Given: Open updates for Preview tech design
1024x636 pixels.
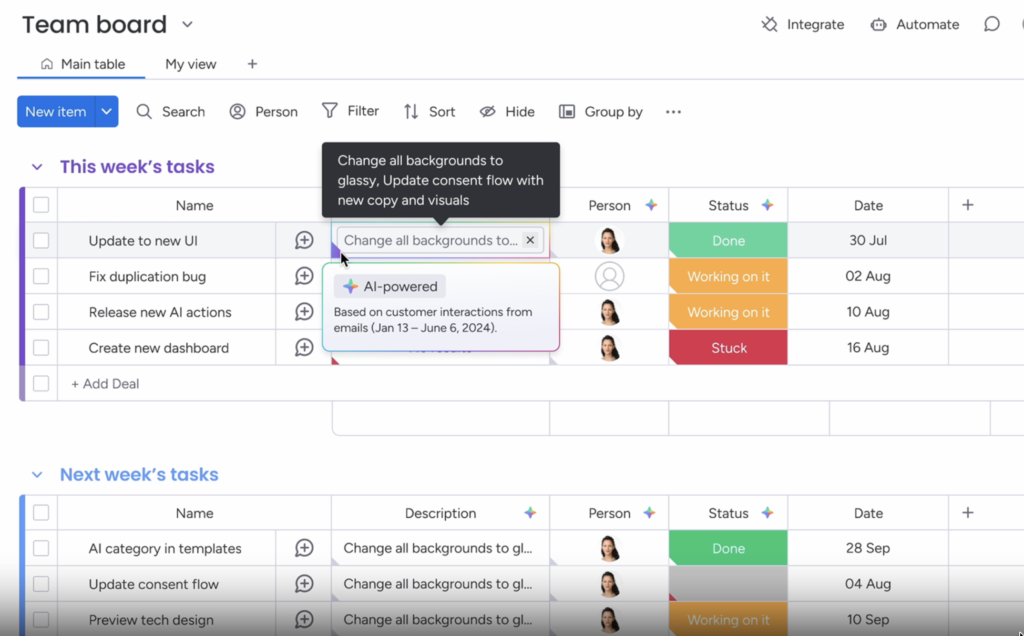Looking at the screenshot, I should click(x=304, y=619).
